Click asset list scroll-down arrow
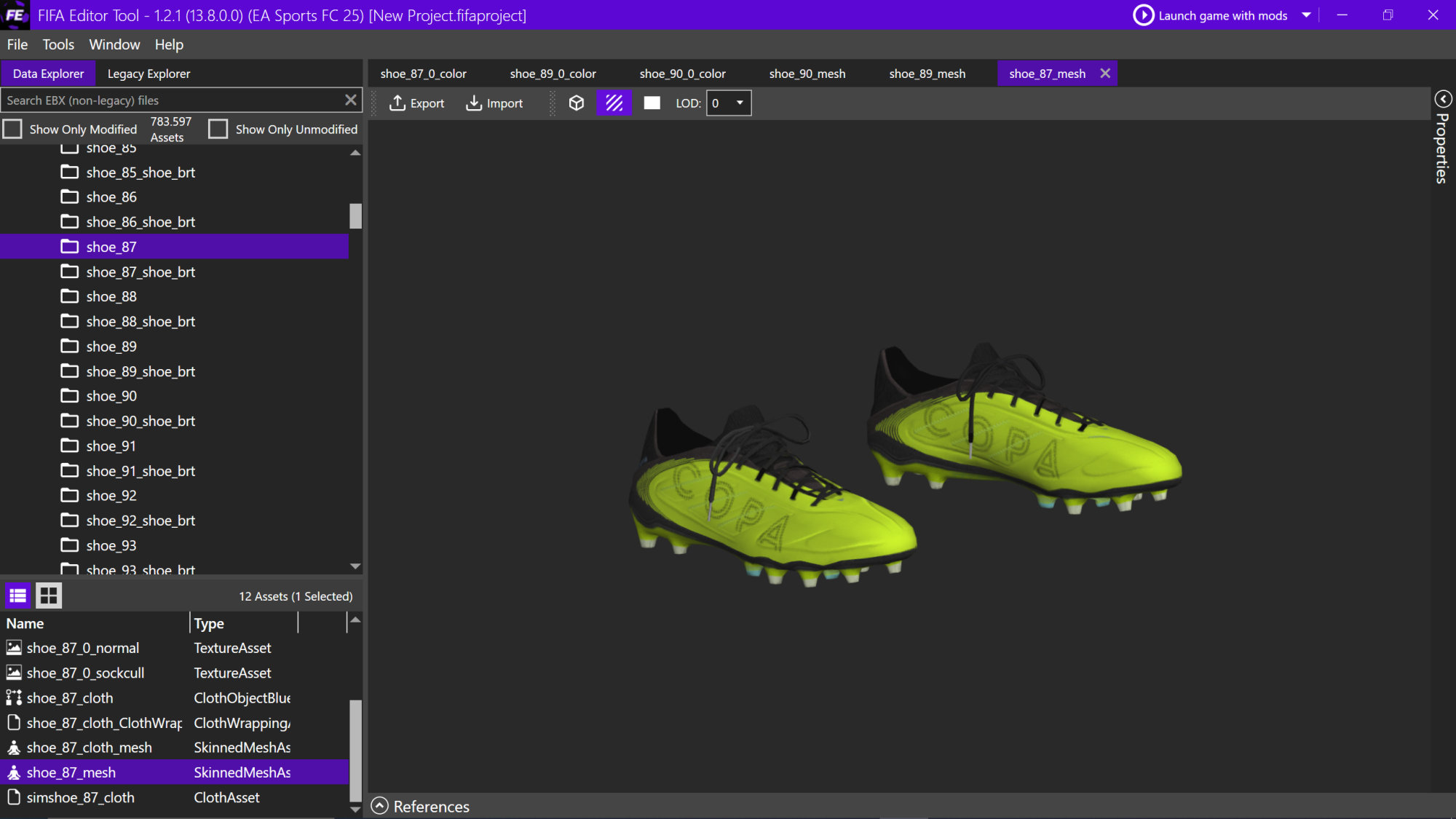 355,809
